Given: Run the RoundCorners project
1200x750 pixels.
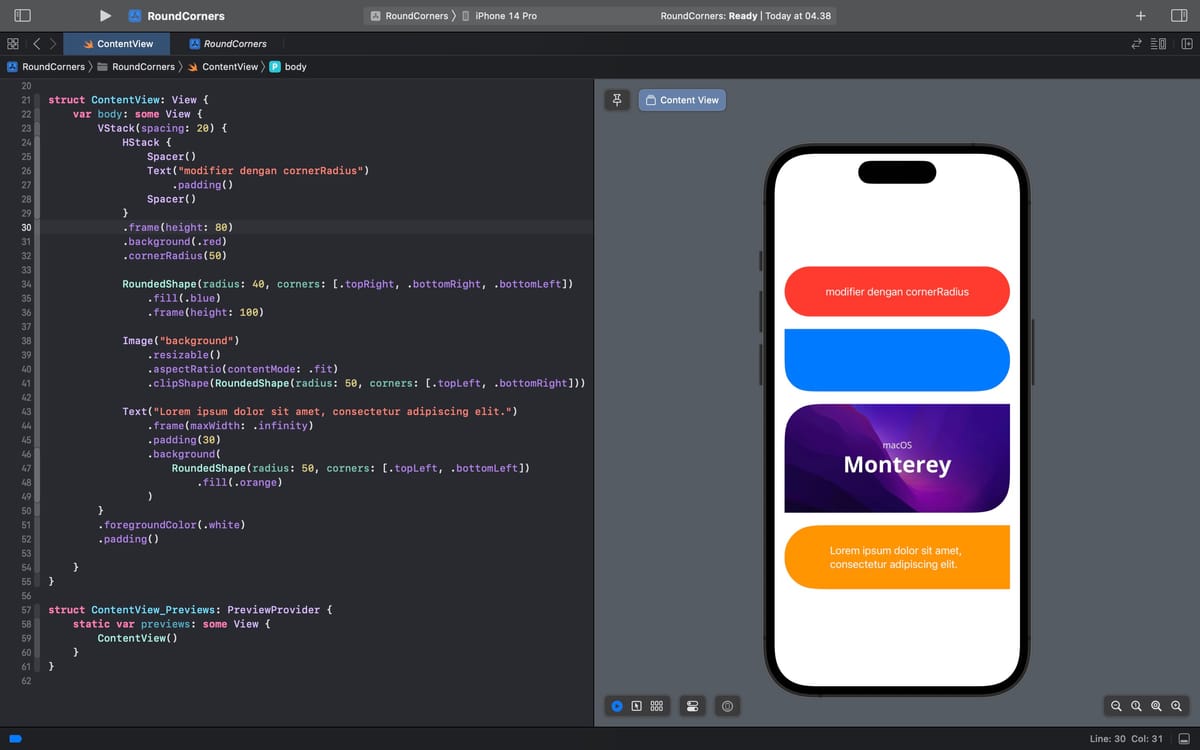Looking at the screenshot, I should click(x=105, y=16).
